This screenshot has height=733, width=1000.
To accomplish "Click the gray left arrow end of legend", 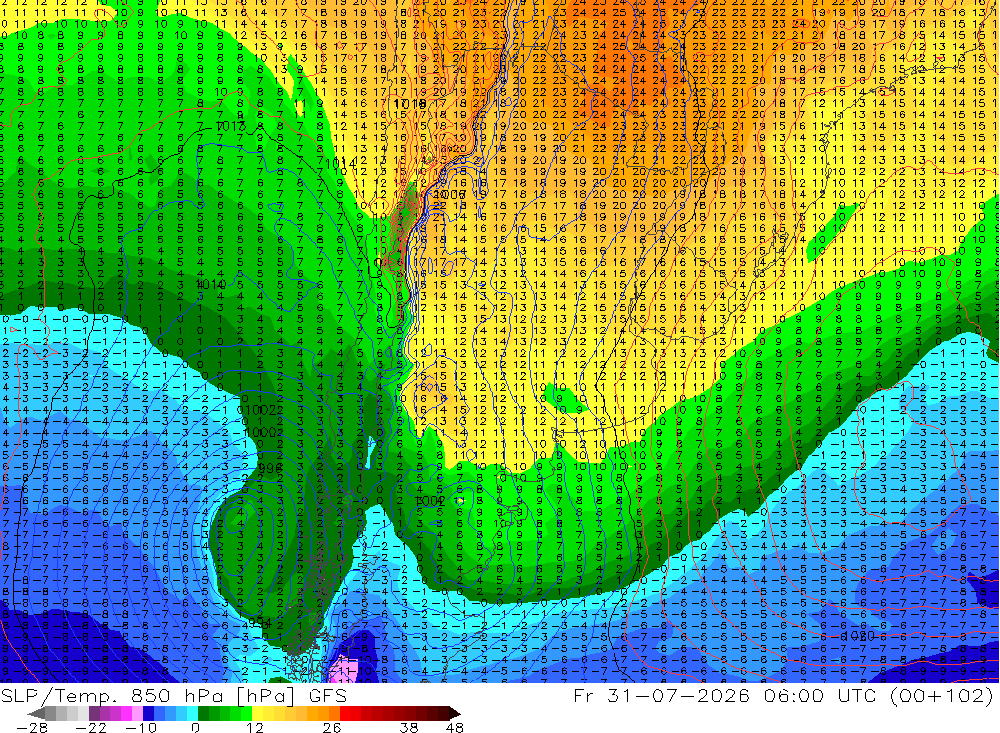I will point(36,714).
